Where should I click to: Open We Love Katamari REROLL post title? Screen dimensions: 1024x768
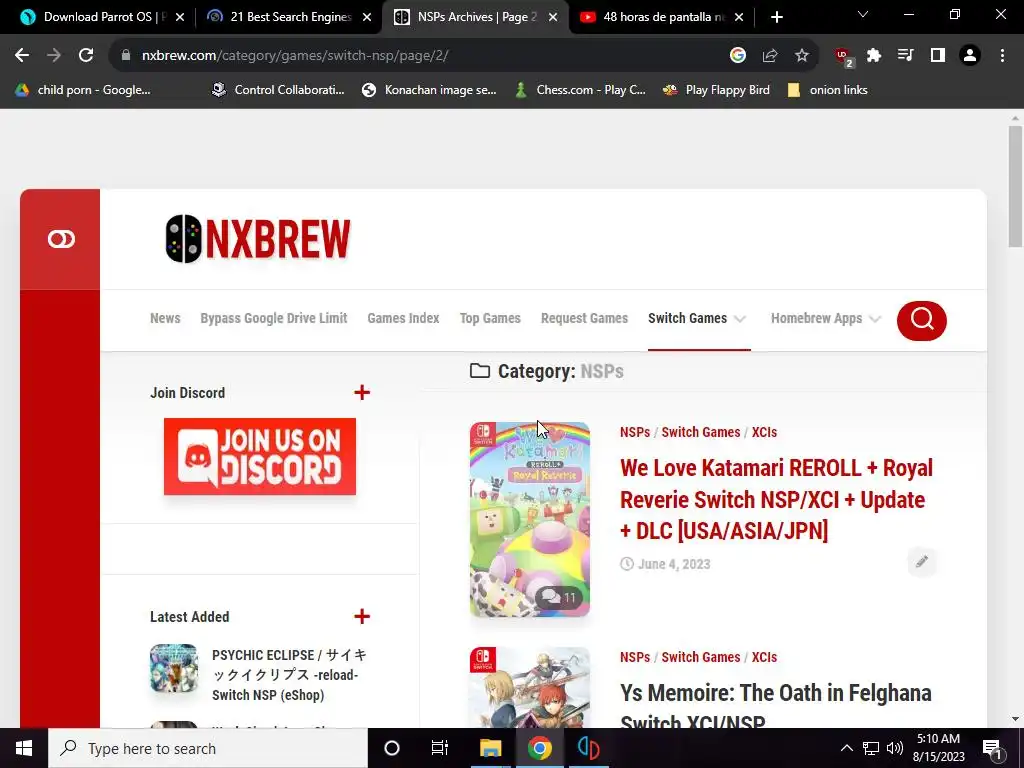click(x=776, y=499)
